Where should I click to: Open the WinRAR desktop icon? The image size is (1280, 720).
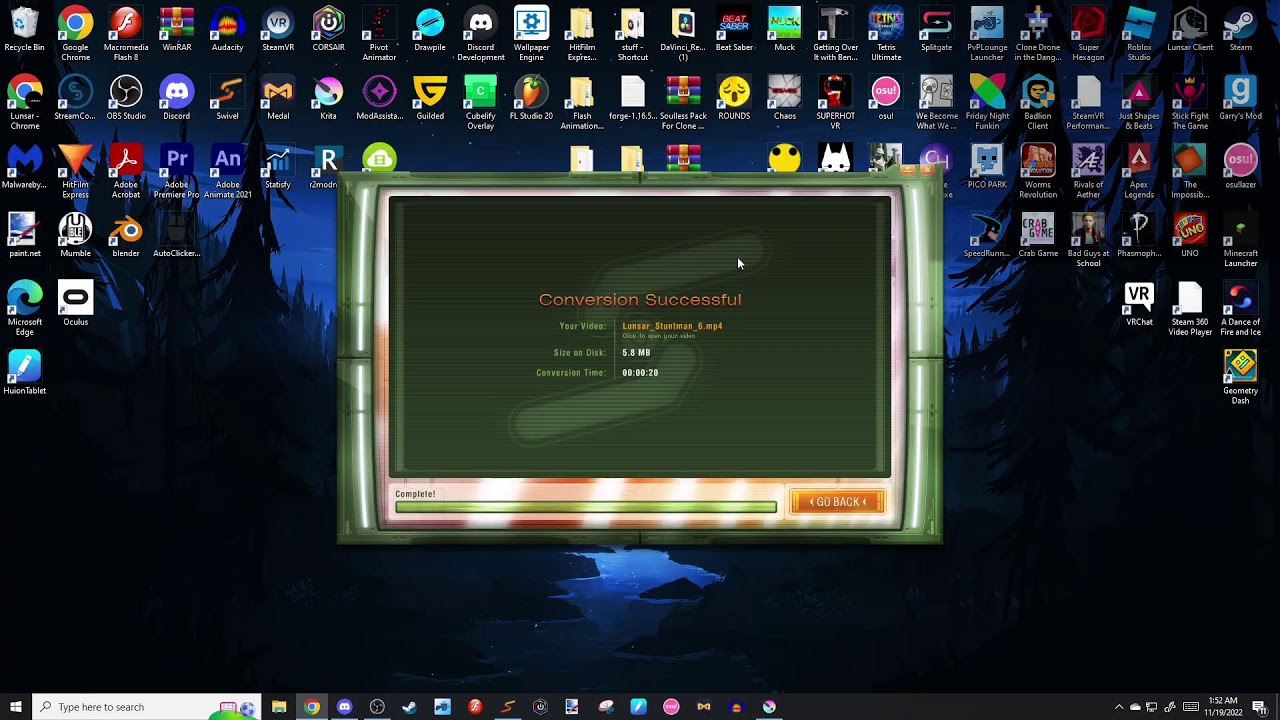pyautogui.click(x=177, y=30)
